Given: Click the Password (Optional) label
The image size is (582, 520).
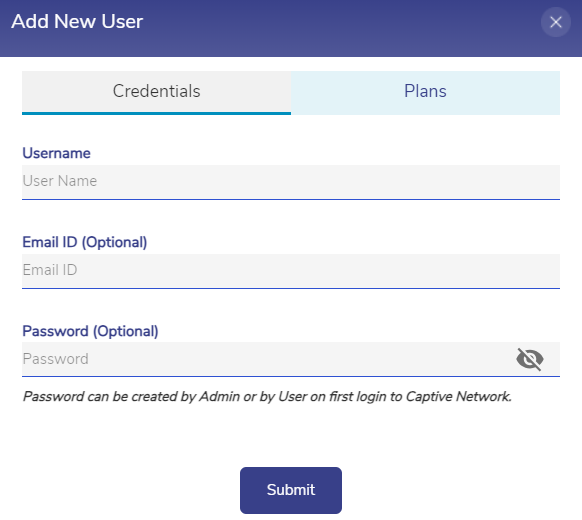Looking at the screenshot, I should point(90,331).
